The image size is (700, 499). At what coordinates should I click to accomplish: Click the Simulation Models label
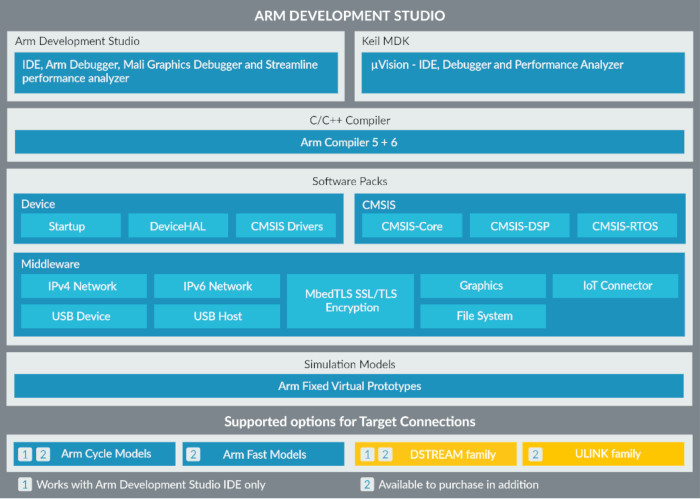coord(350,364)
